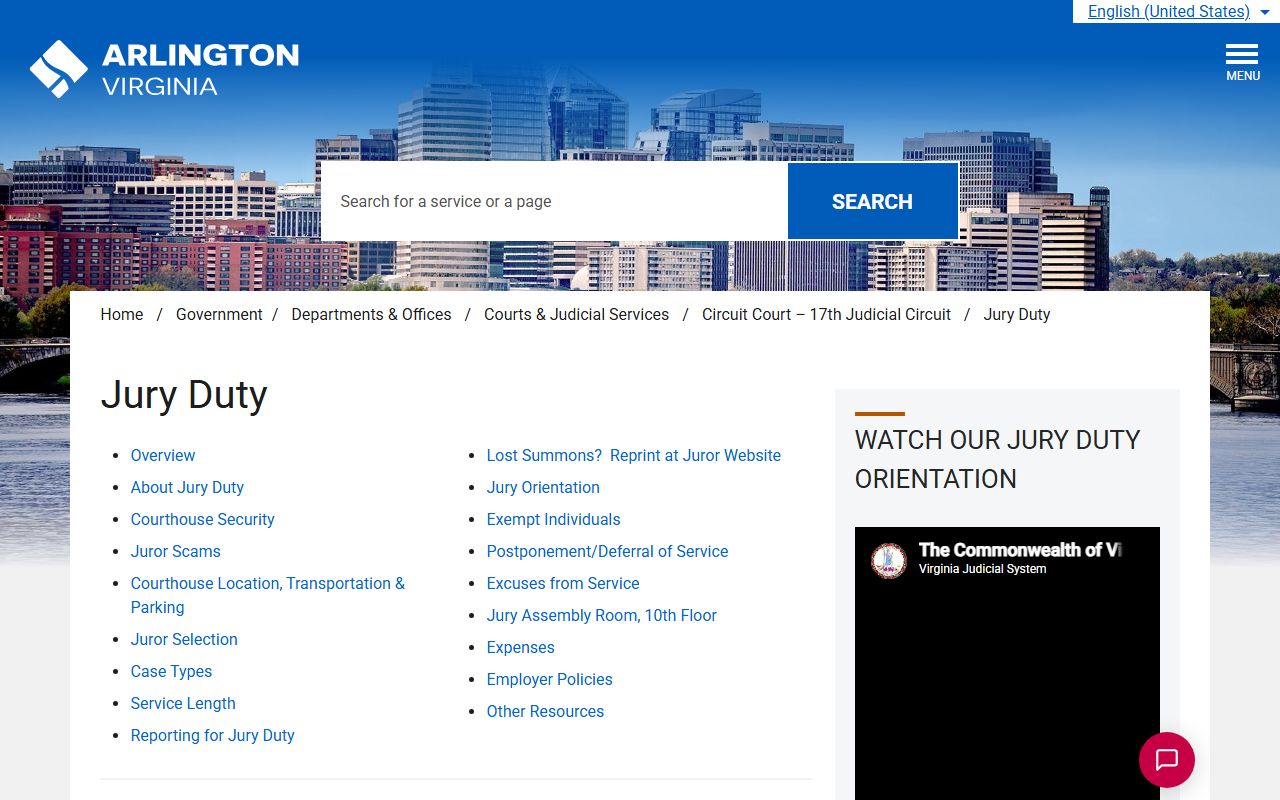Open Reporting for Jury Duty link
This screenshot has width=1280, height=800.
(212, 735)
